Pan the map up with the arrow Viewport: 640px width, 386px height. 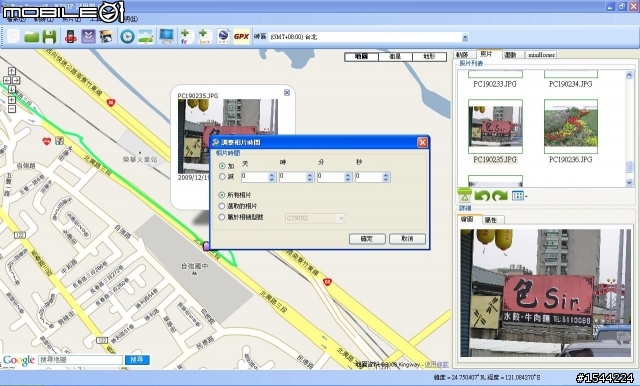pyautogui.click(x=11, y=71)
